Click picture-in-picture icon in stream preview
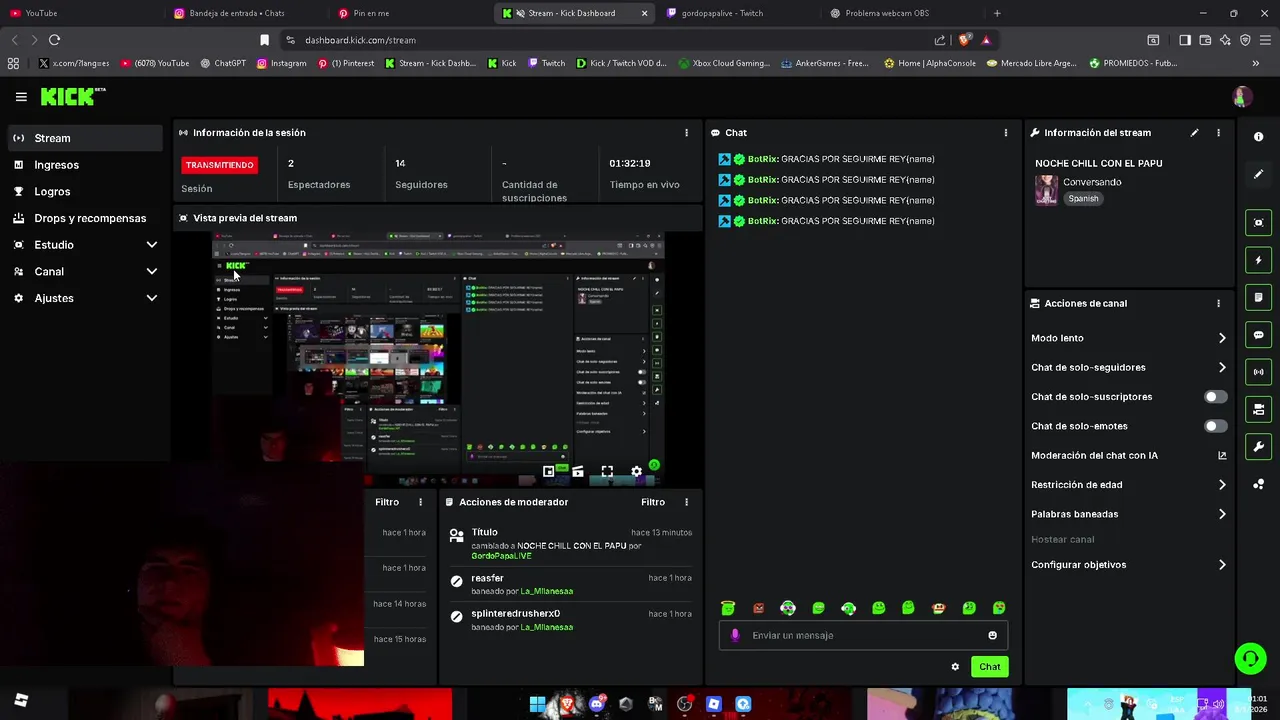This screenshot has height=720, width=1280. pyautogui.click(x=548, y=471)
